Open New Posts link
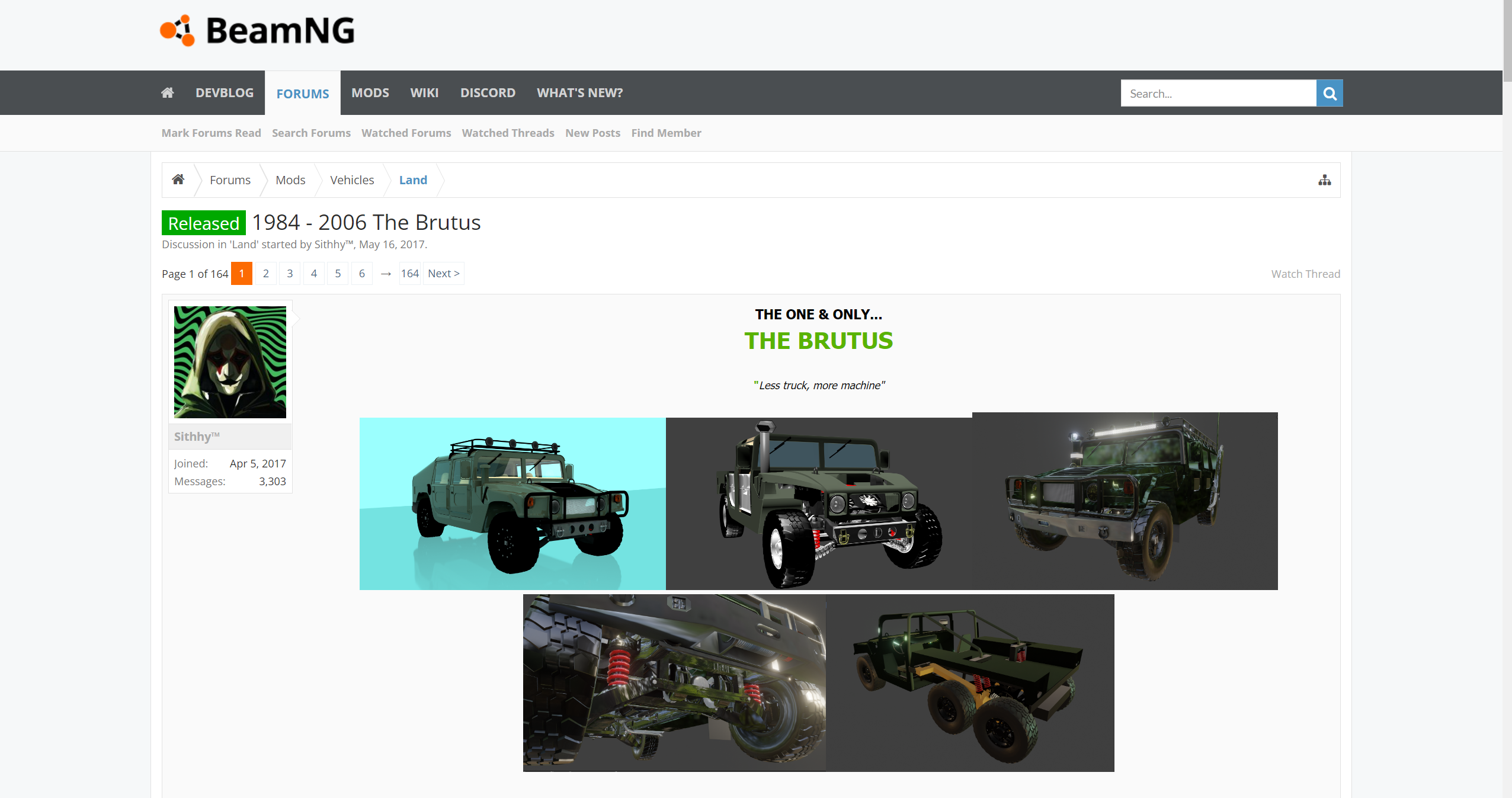The image size is (1512, 798). tap(592, 133)
